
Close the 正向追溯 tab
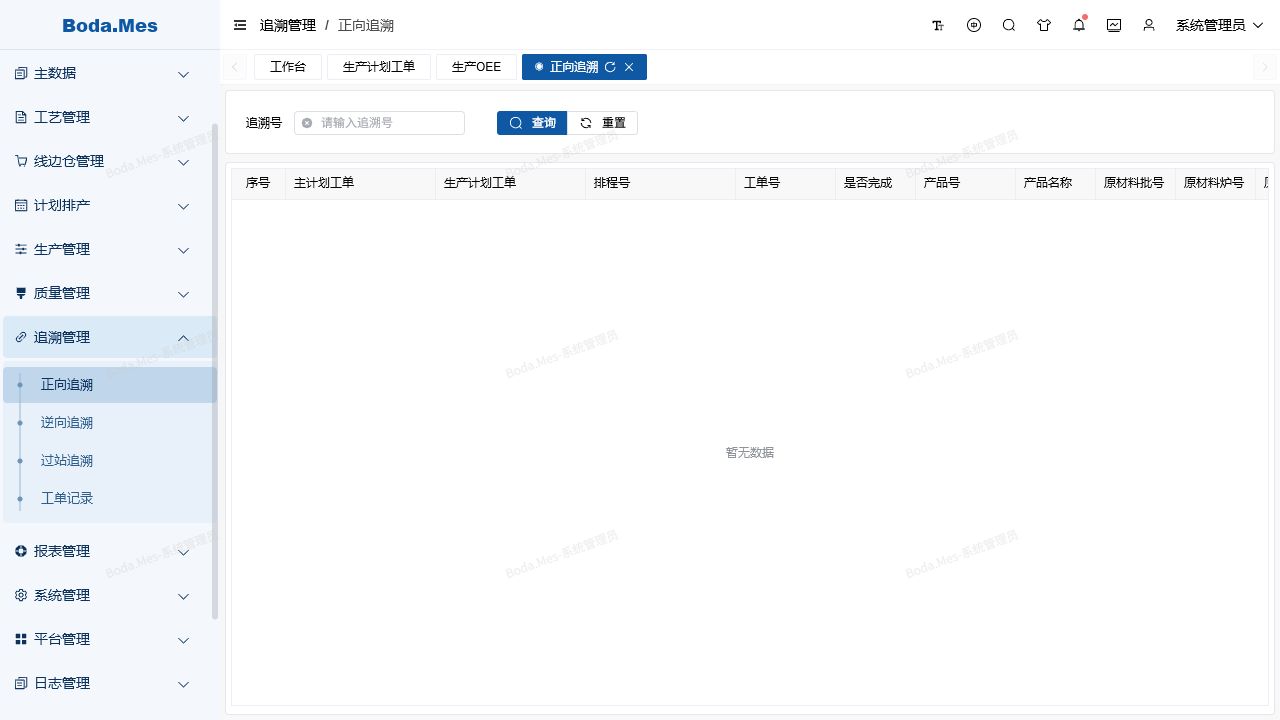coord(629,67)
